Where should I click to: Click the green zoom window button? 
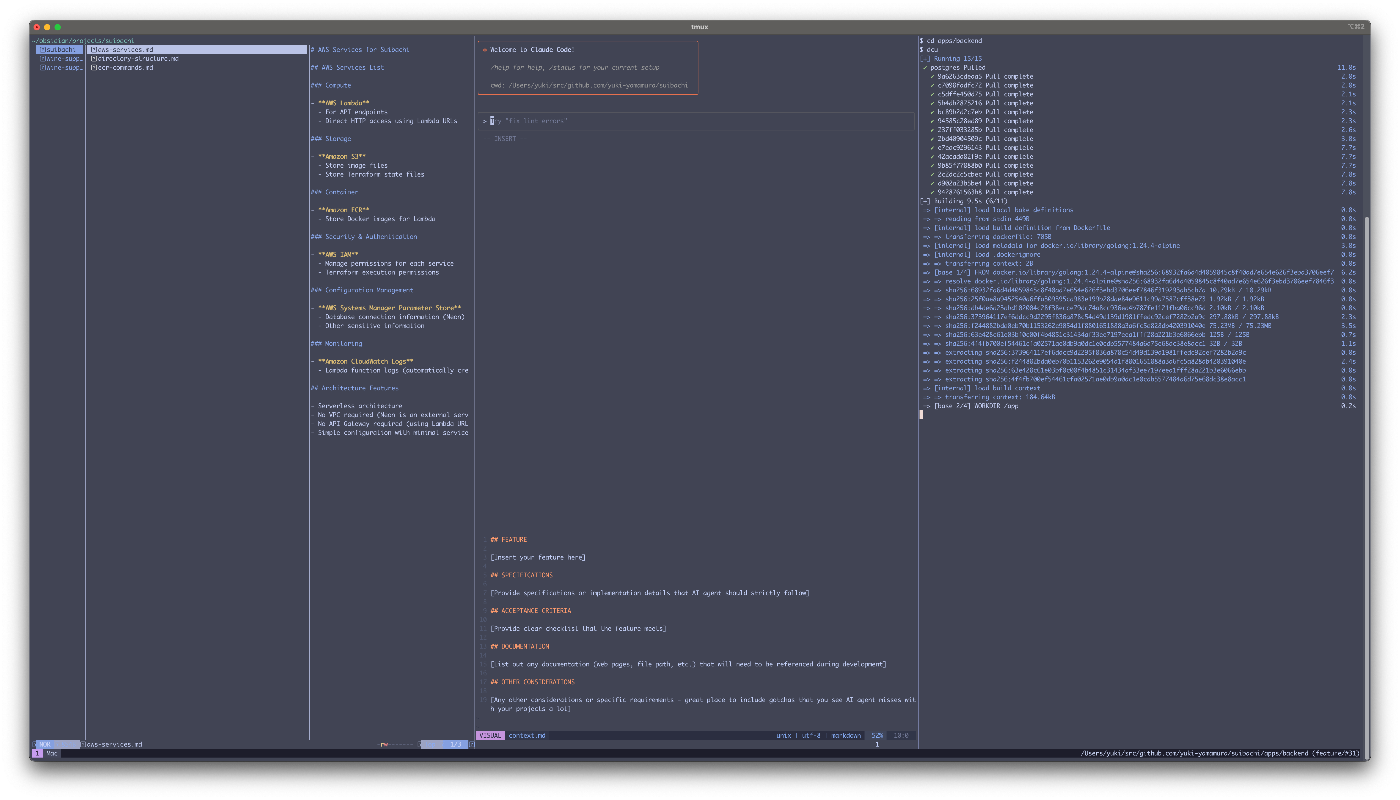click(58, 26)
